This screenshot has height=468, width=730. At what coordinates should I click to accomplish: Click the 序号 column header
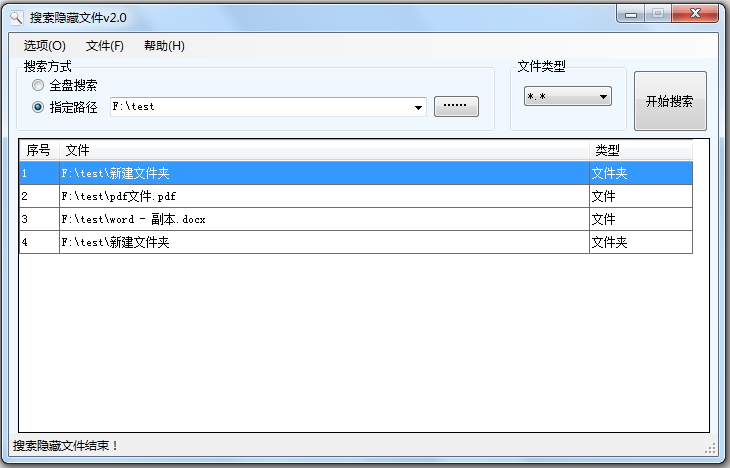tap(39, 151)
